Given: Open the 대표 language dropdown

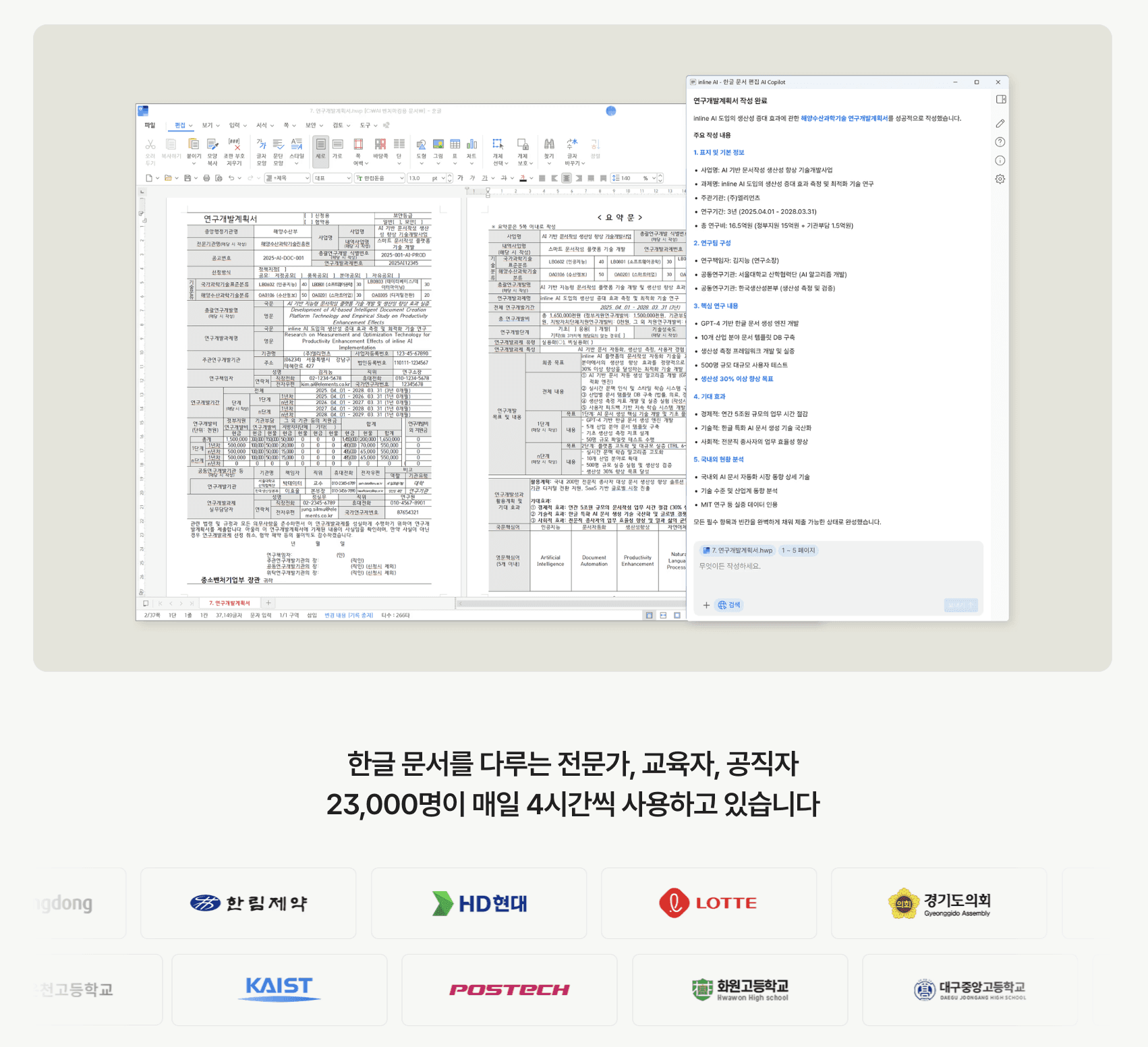Looking at the screenshot, I should 333,178.
